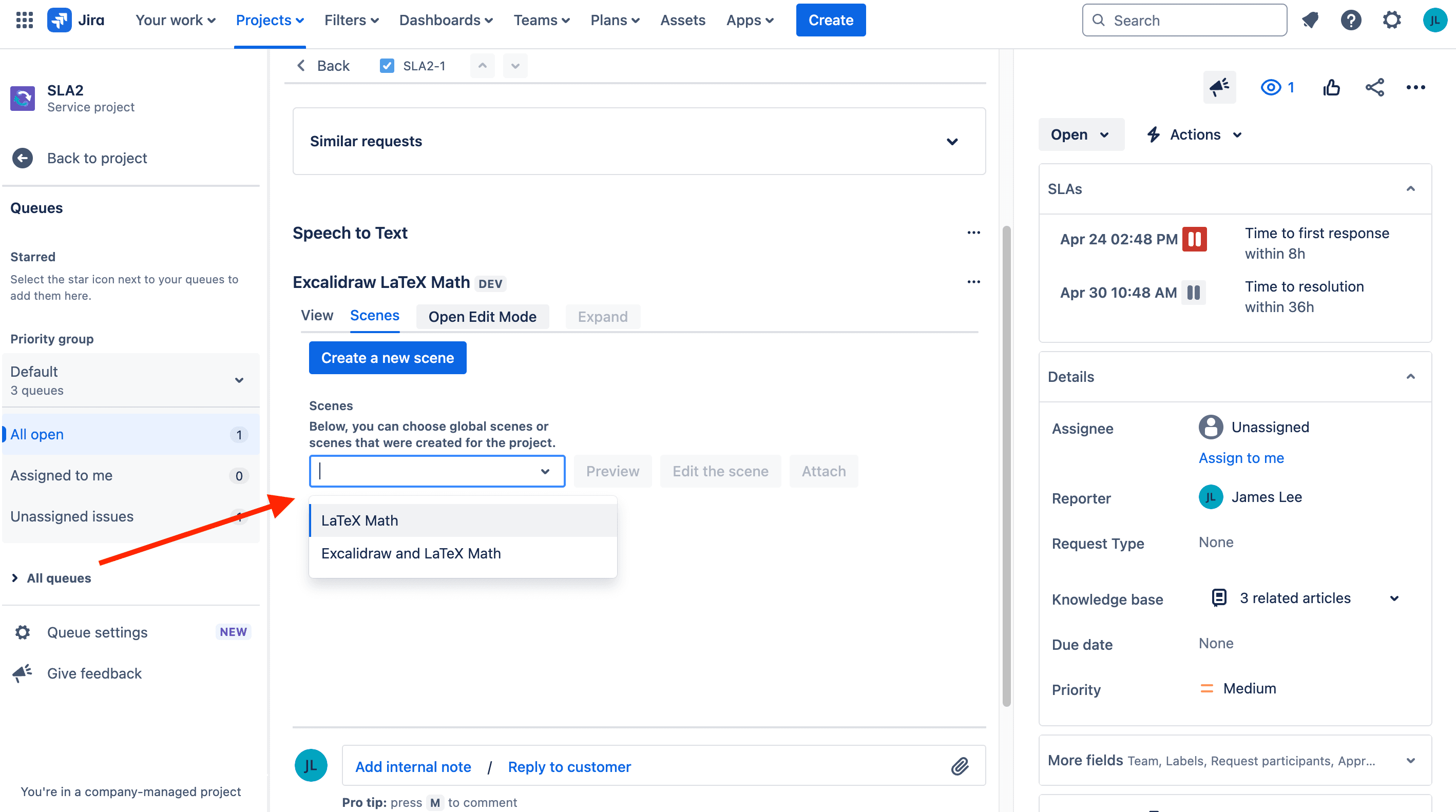This screenshot has height=812, width=1456.
Task: Click Open Edit Mode button
Action: 482,317
